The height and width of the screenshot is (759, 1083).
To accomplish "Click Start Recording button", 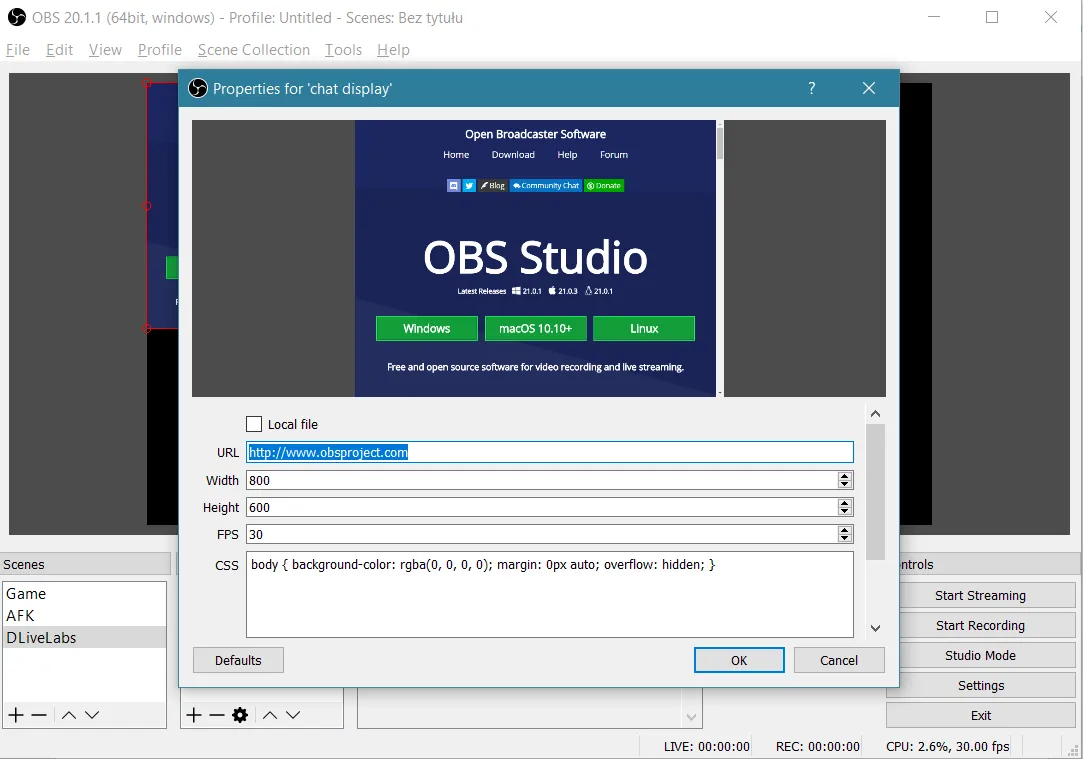I will tap(981, 625).
